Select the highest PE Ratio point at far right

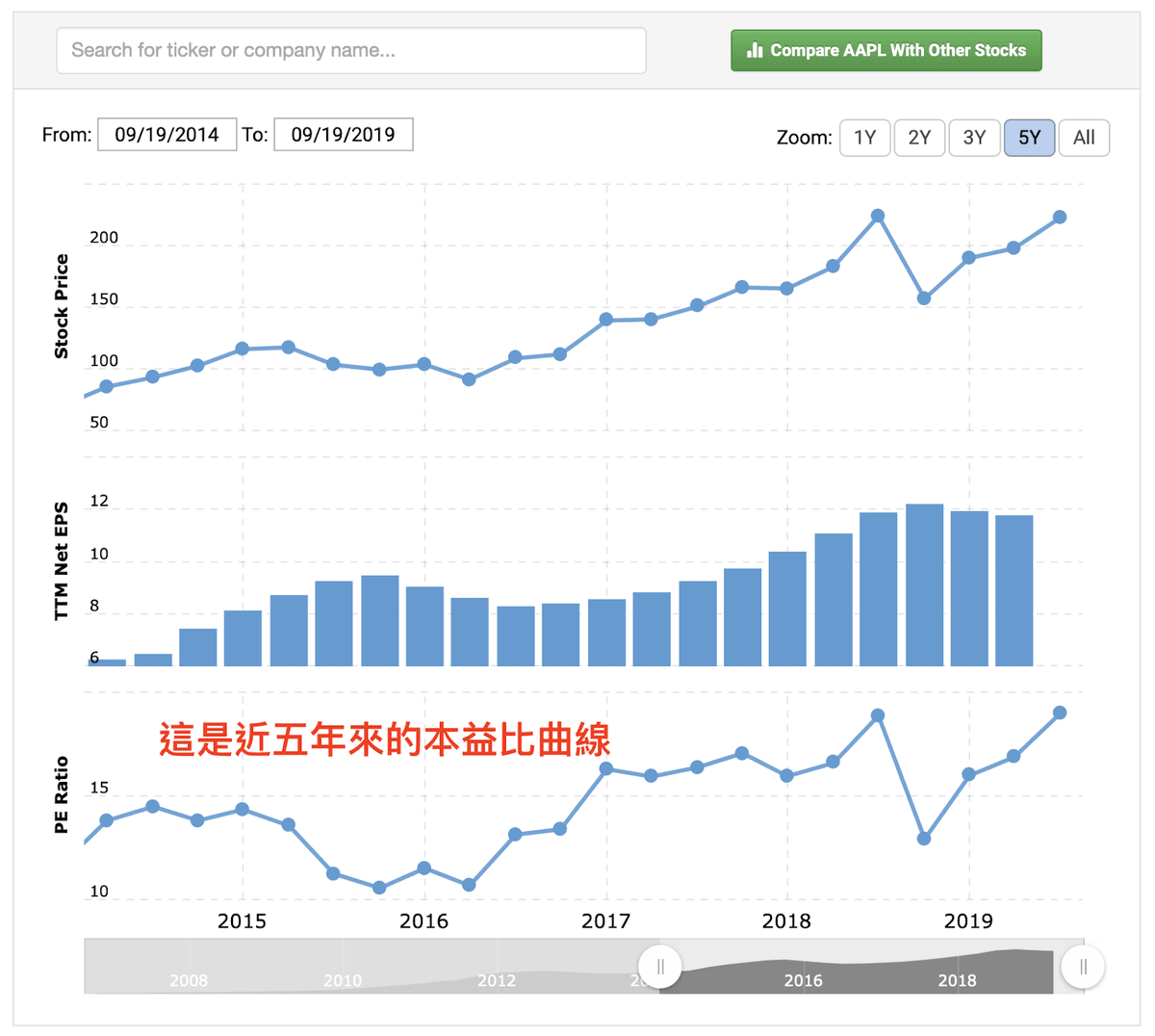tap(1060, 713)
